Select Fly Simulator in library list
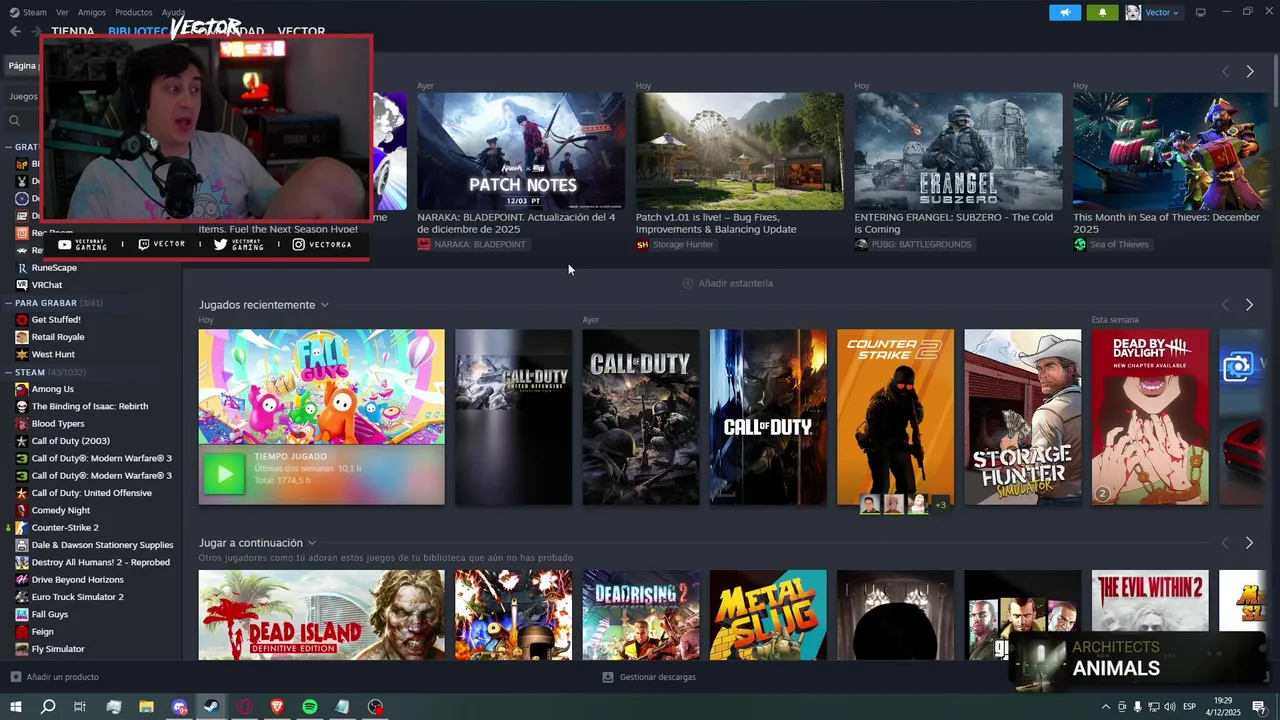Image resolution: width=1280 pixels, height=720 pixels. point(57,649)
